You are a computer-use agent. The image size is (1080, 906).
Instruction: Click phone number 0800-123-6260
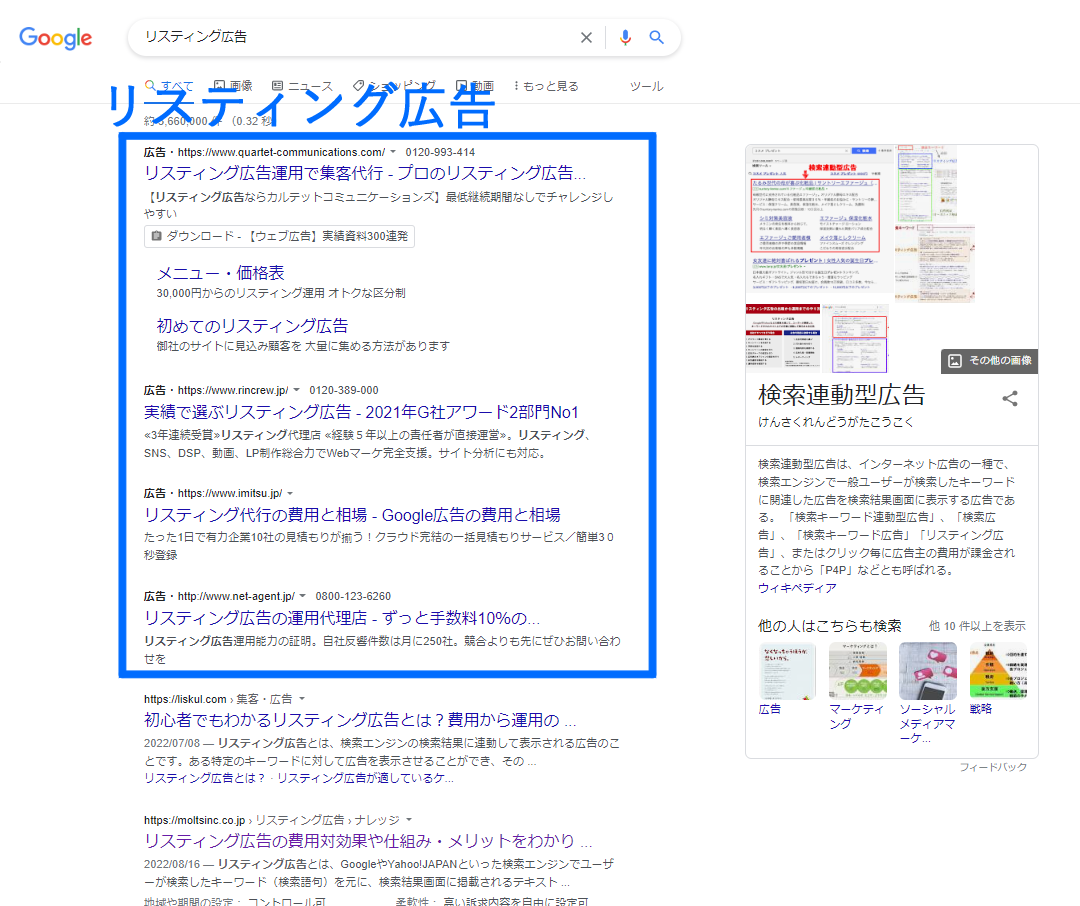[x=353, y=596]
